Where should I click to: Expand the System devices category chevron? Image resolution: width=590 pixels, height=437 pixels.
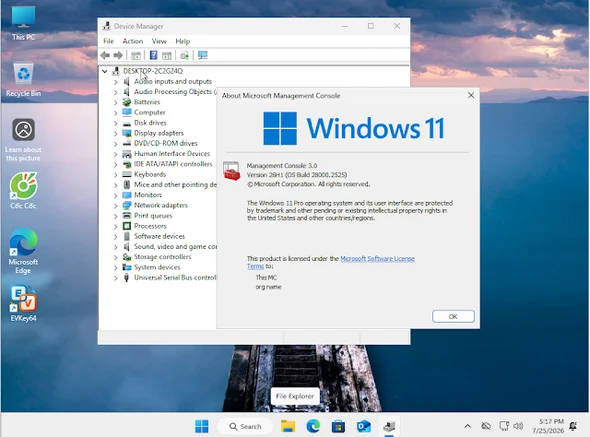116,268
